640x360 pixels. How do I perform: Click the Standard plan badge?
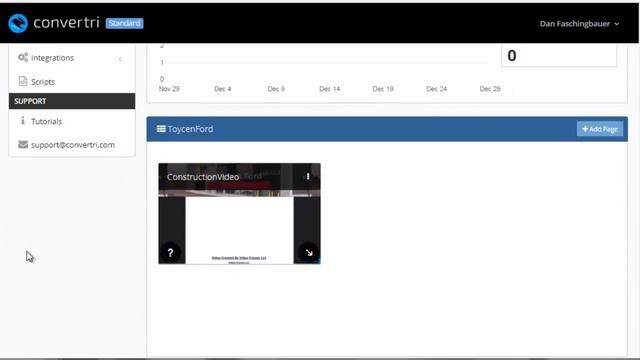(124, 23)
